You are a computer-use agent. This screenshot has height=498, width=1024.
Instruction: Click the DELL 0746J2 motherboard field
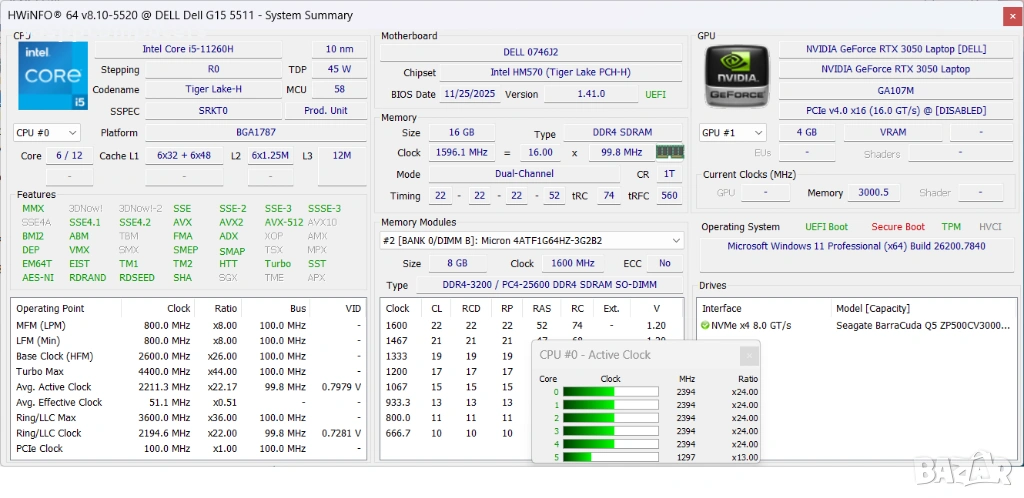click(x=532, y=52)
